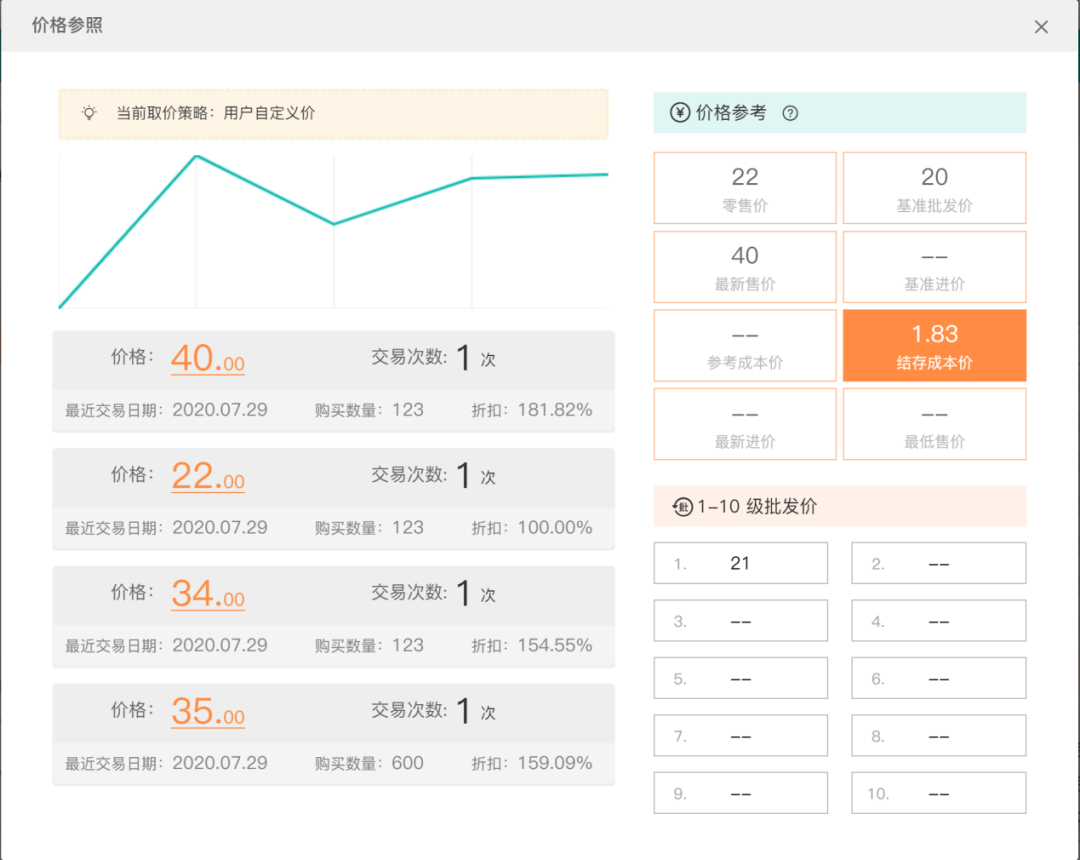Click the 最低售价 tile

click(x=934, y=424)
